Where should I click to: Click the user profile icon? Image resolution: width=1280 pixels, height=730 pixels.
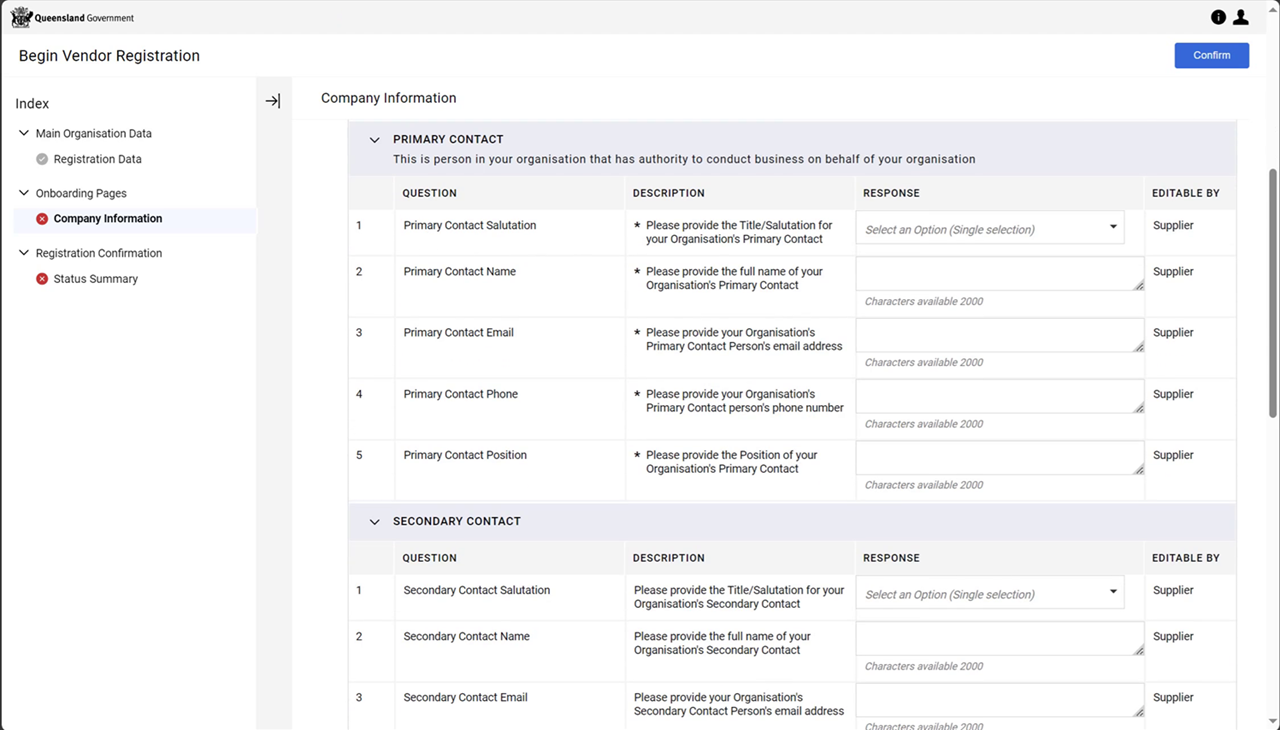1241,17
